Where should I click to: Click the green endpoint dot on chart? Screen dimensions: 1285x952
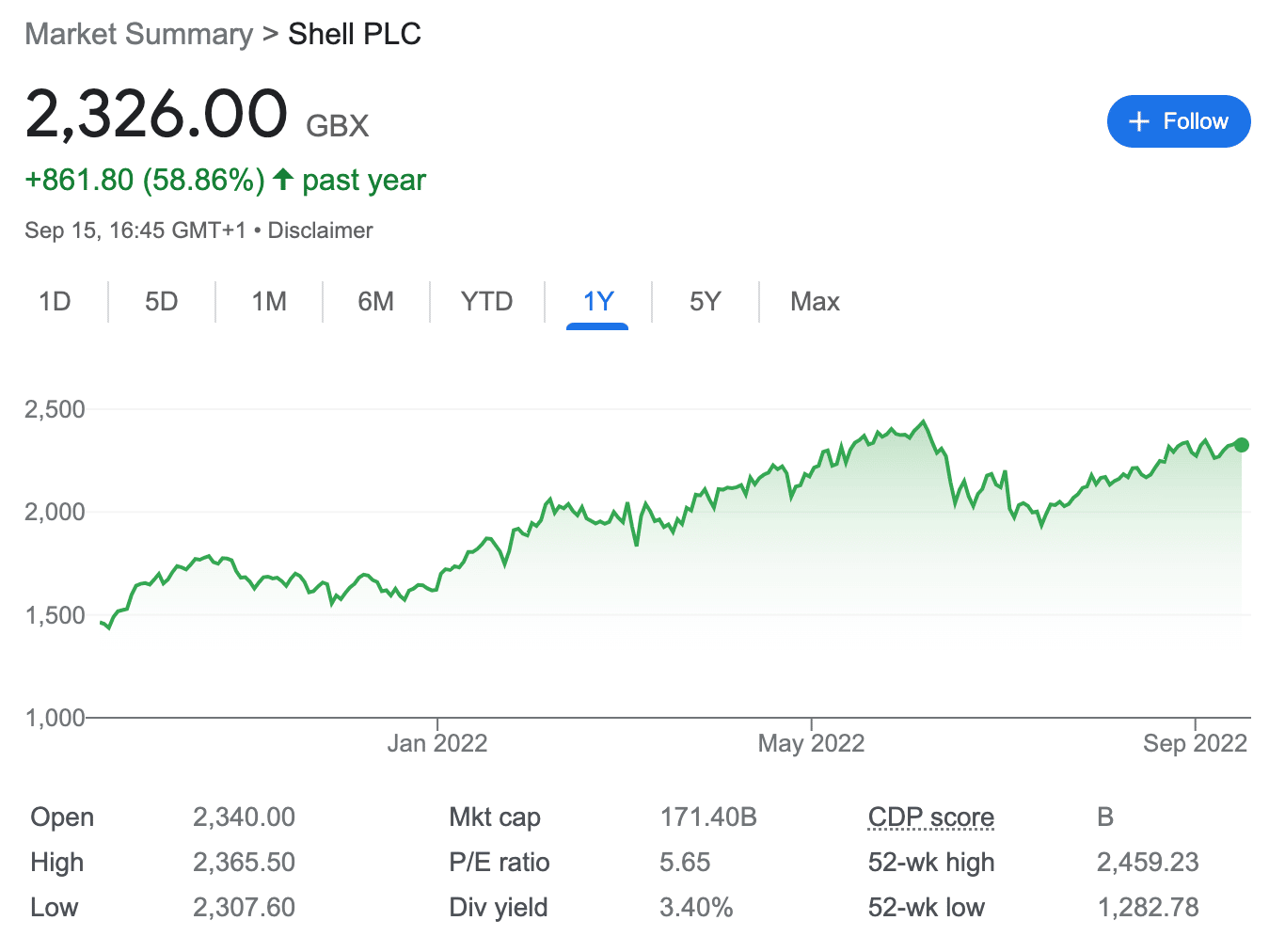tap(1242, 445)
